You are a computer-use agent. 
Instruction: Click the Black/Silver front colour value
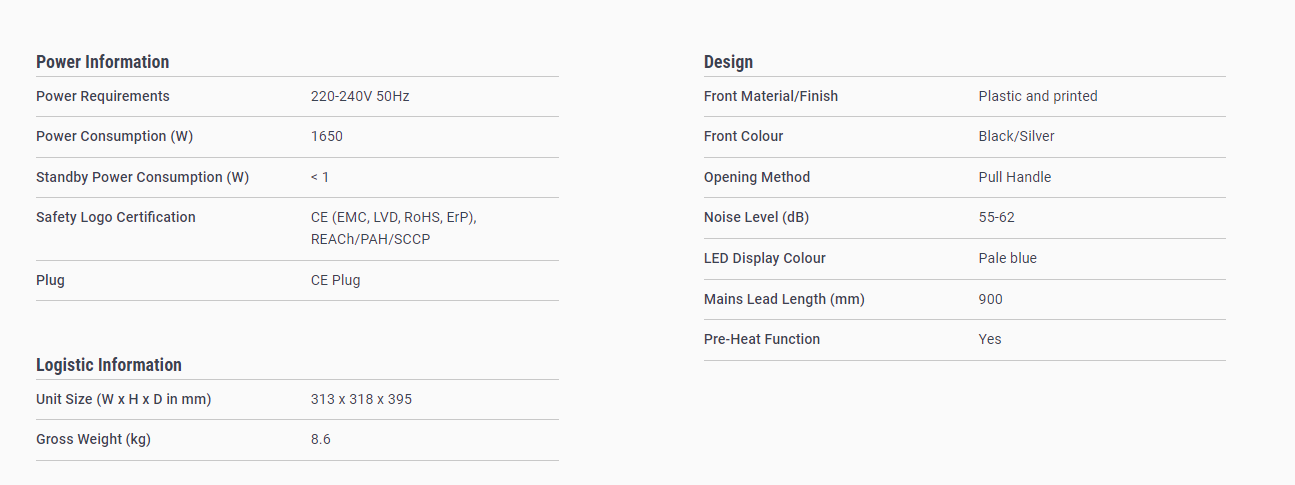[x=1016, y=137]
